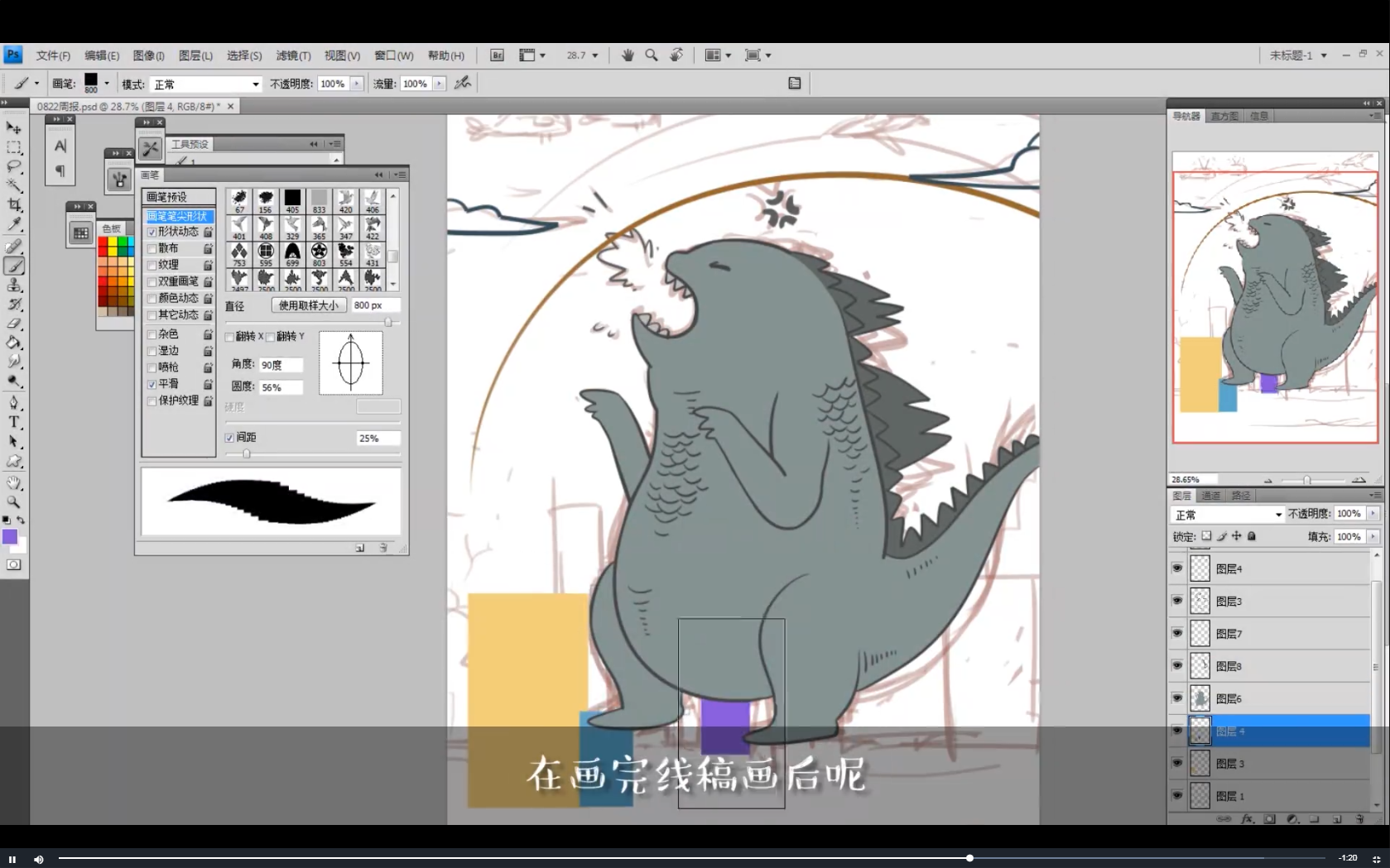Toggle the 间距 checkbox
The width and height of the screenshot is (1390, 868).
click(229, 438)
